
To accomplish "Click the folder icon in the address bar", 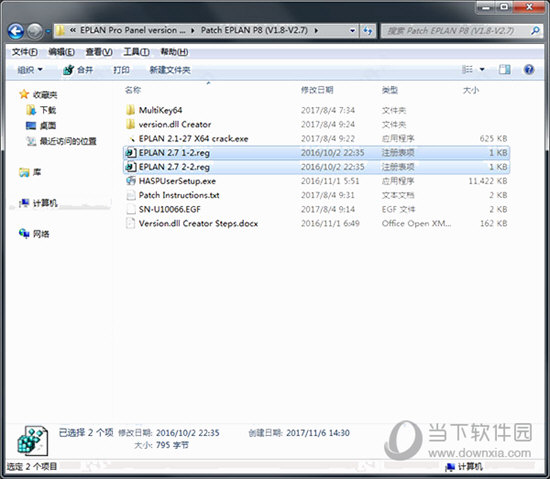I will [60, 31].
